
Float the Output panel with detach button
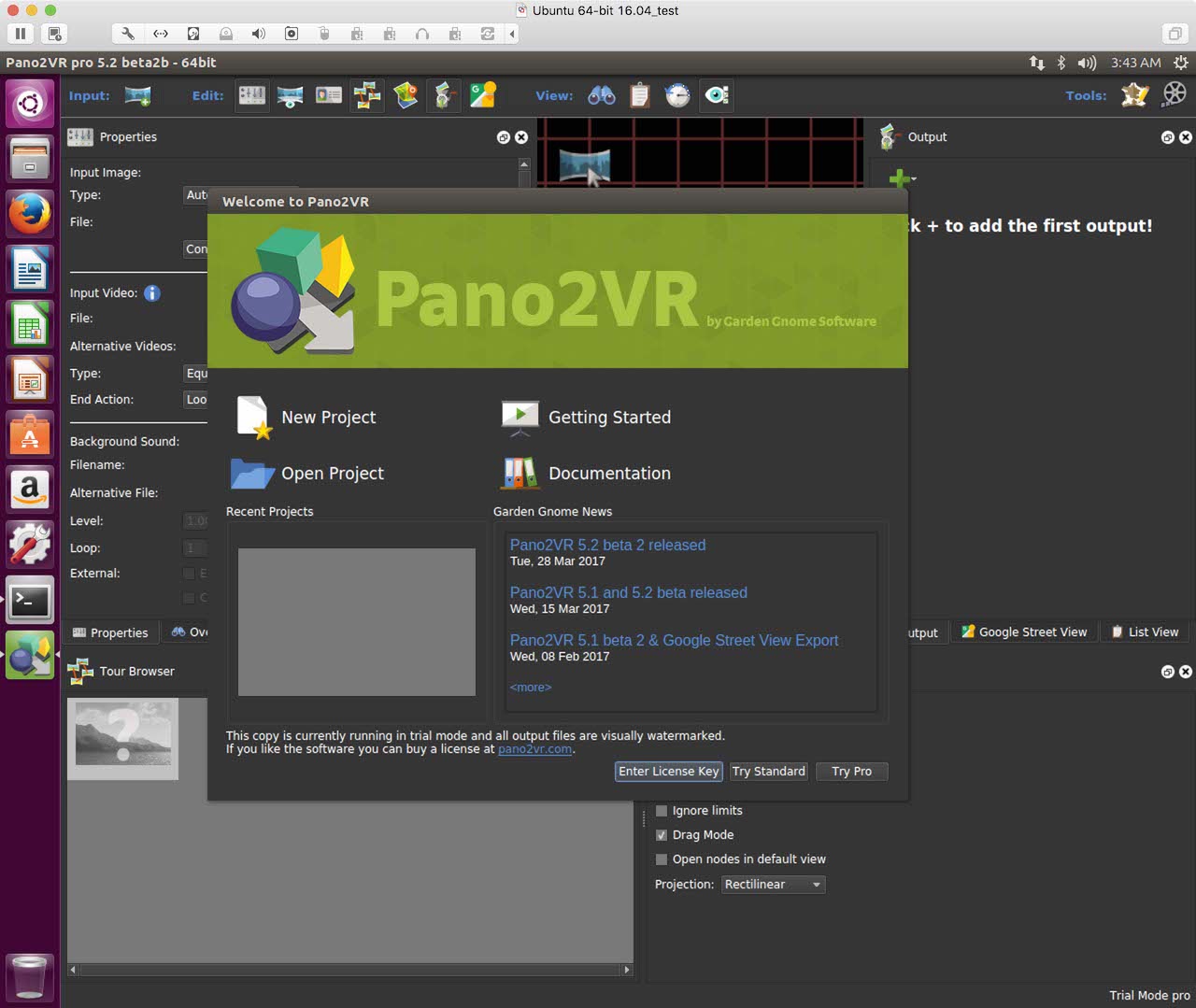[x=1168, y=137]
